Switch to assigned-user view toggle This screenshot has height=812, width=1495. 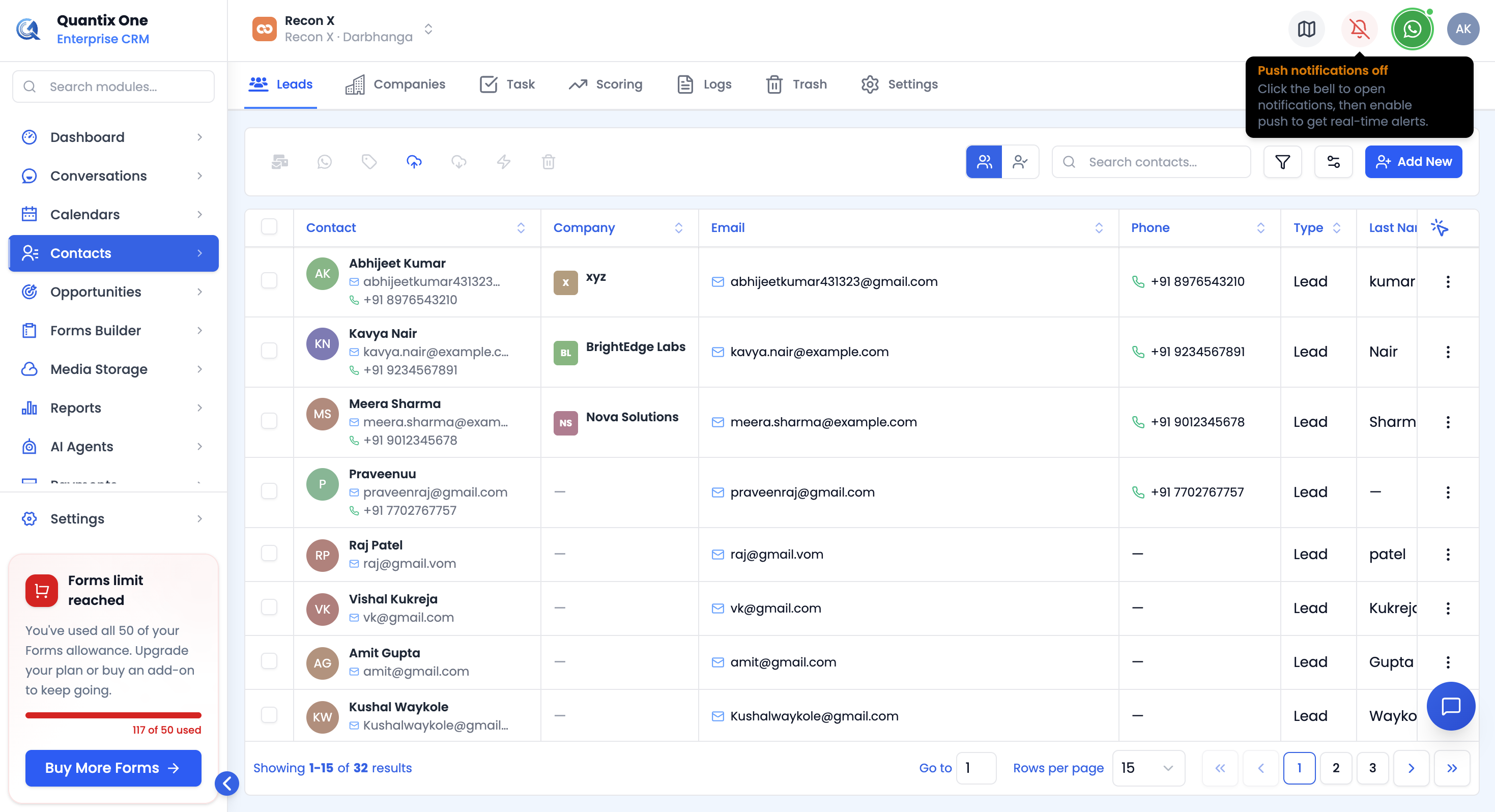pos(1020,162)
